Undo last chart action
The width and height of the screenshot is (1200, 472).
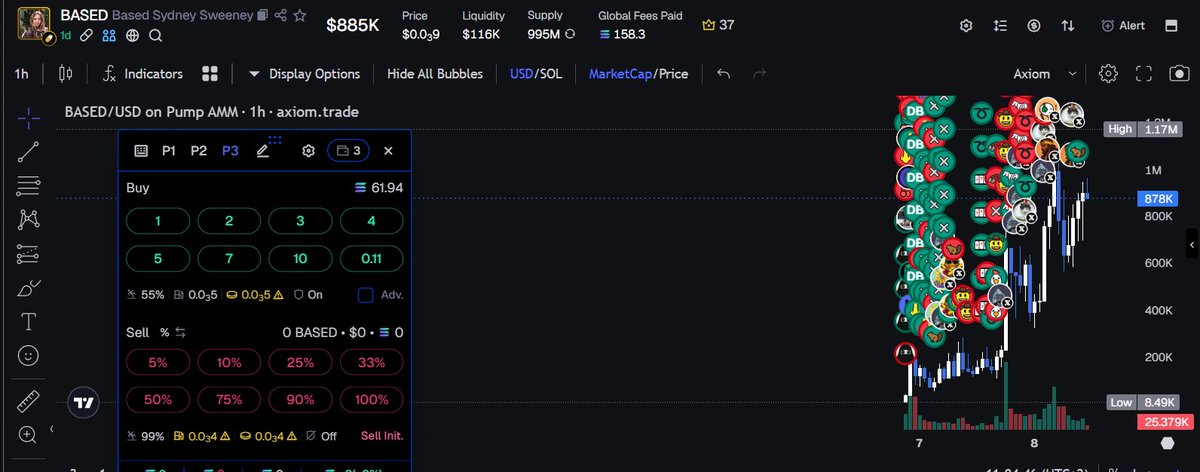click(724, 73)
